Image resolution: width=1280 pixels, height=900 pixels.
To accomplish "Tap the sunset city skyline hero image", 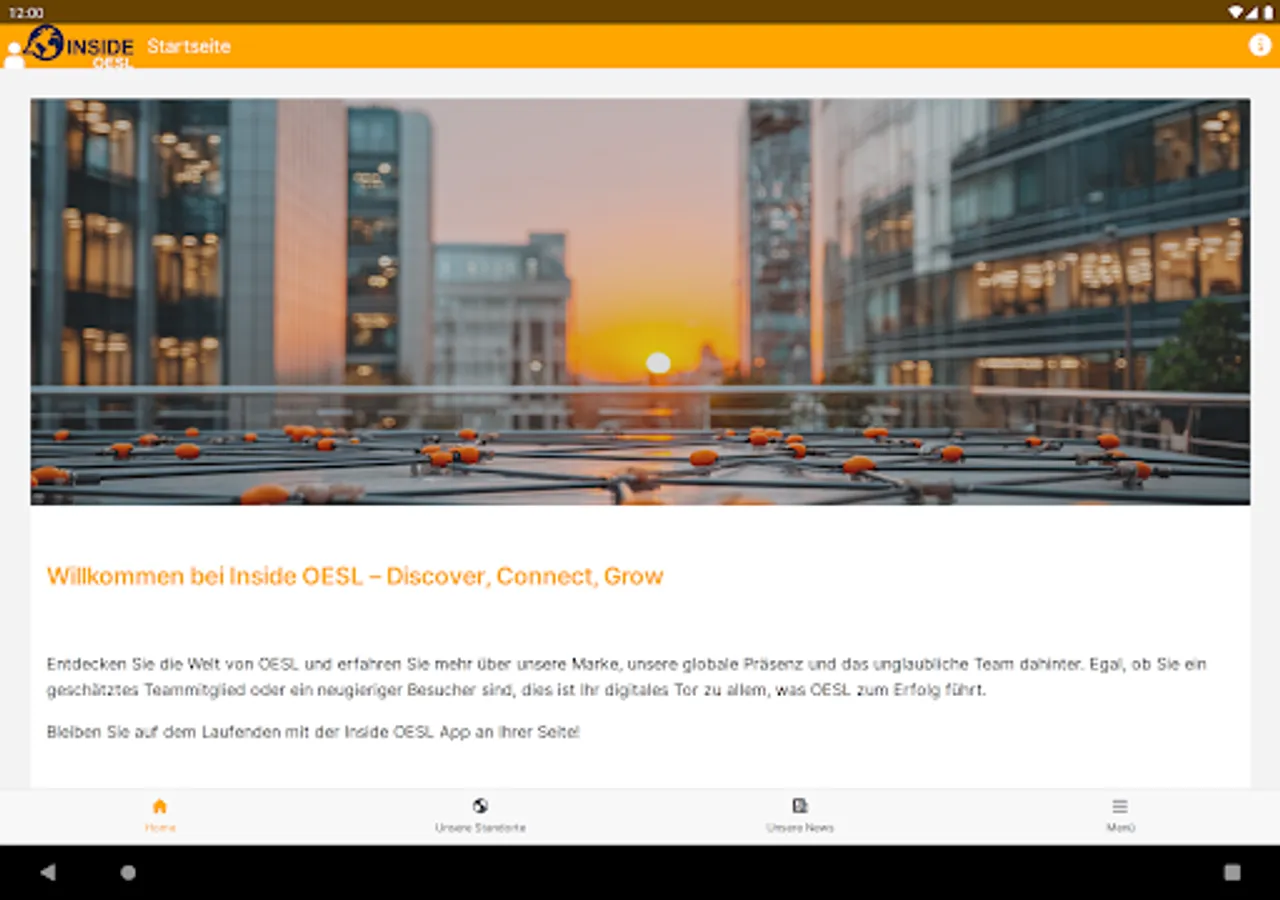I will point(639,300).
